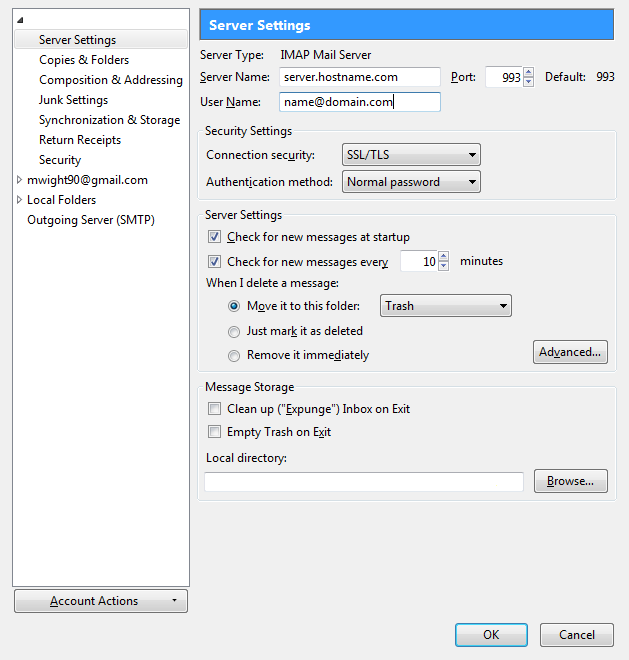Increase the Port number with up arrow
Screen dimensions: 629x660
click(528, 73)
